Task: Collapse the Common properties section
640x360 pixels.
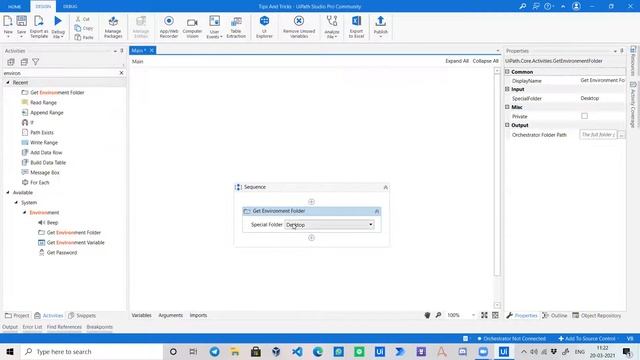Action: tap(507, 71)
